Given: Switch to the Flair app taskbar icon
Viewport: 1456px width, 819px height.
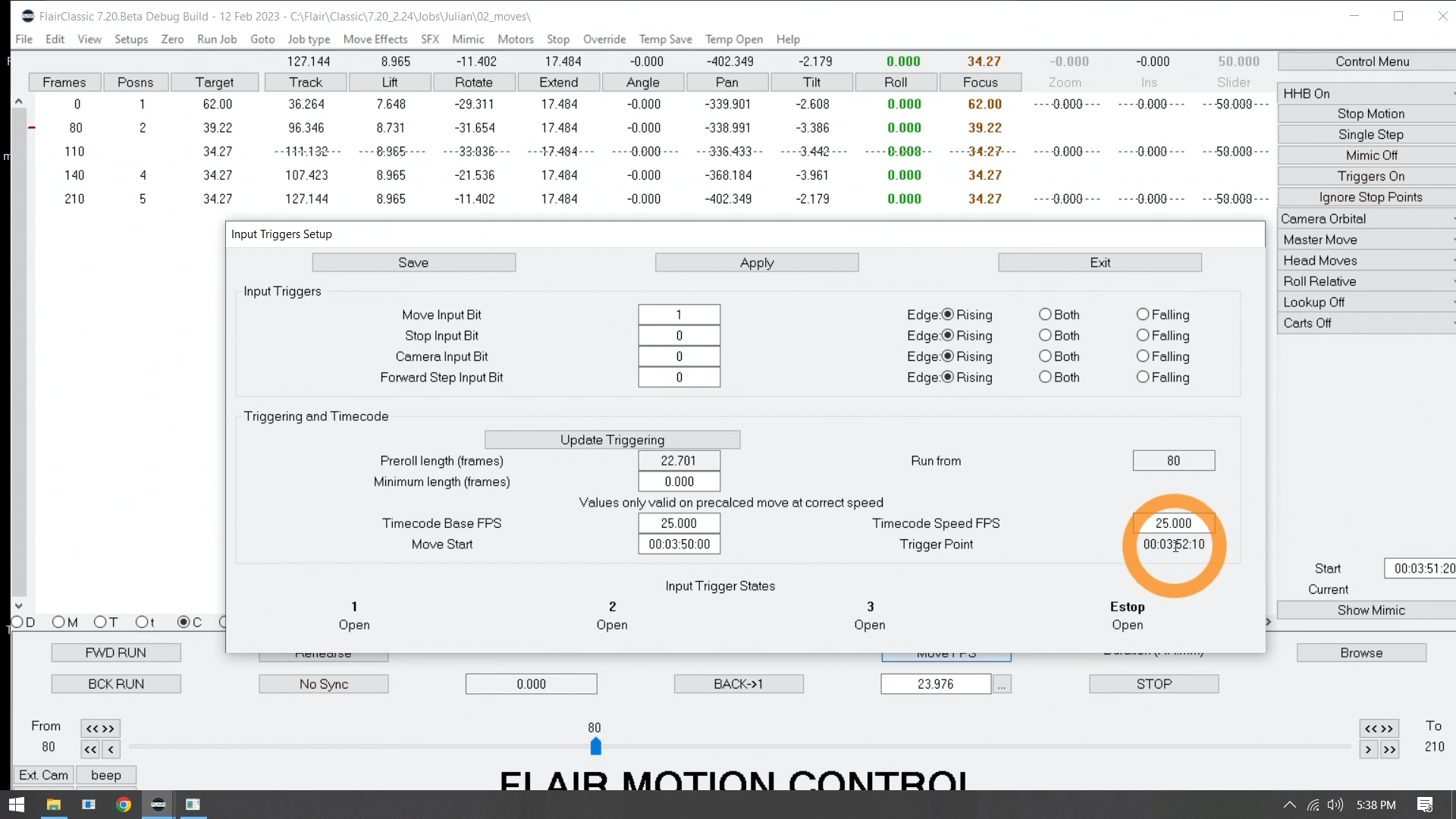Looking at the screenshot, I should pyautogui.click(x=158, y=805).
